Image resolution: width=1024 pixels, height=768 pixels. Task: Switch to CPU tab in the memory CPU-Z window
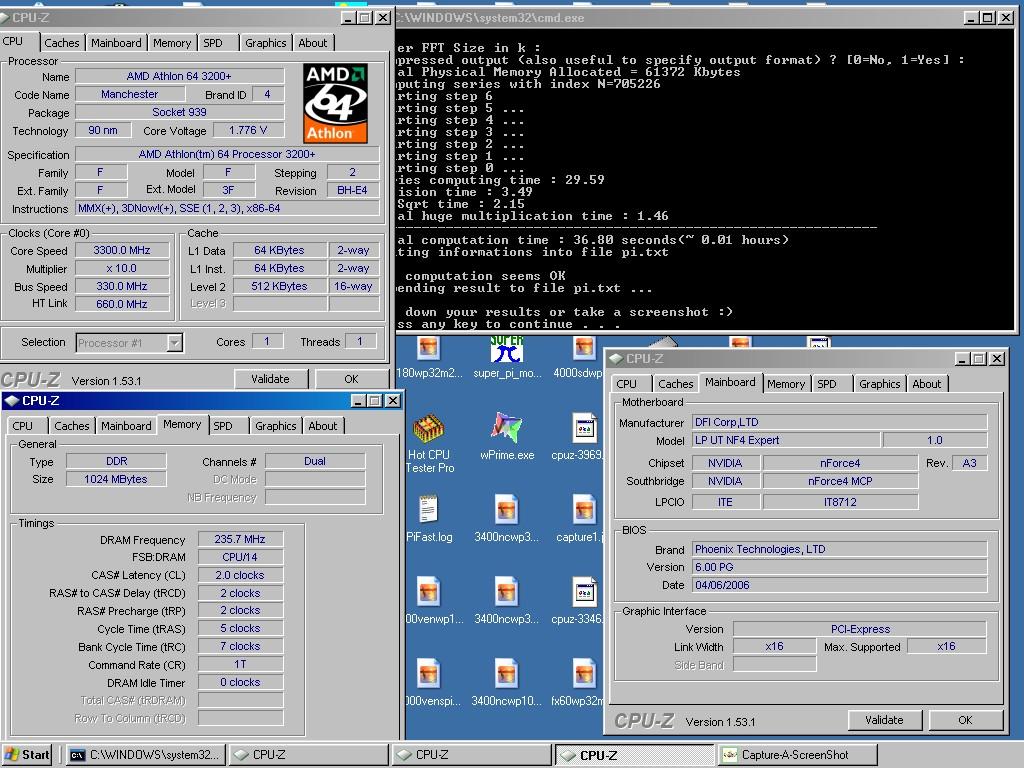[x=22, y=426]
